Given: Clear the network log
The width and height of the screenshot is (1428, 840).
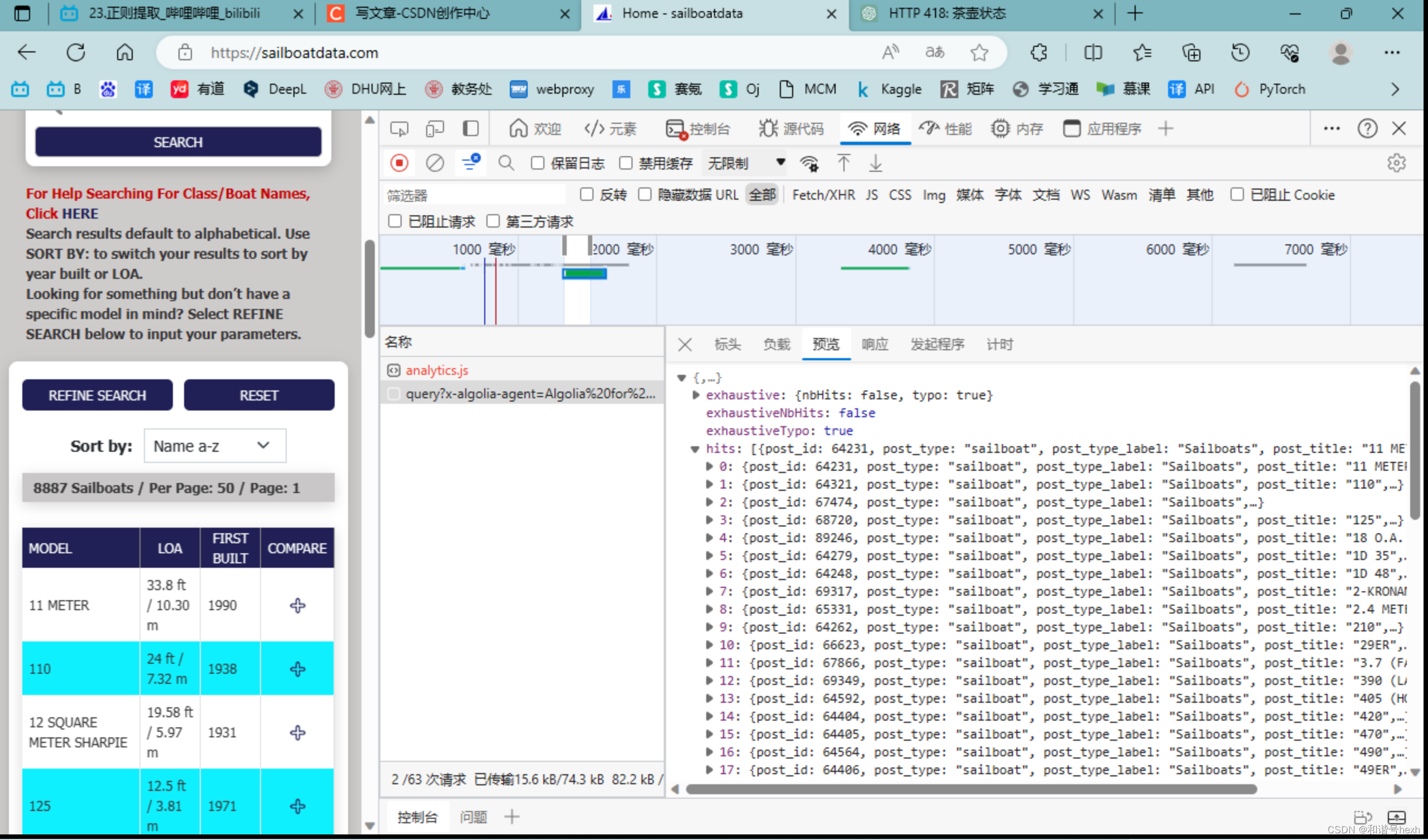Looking at the screenshot, I should pyautogui.click(x=435, y=163).
